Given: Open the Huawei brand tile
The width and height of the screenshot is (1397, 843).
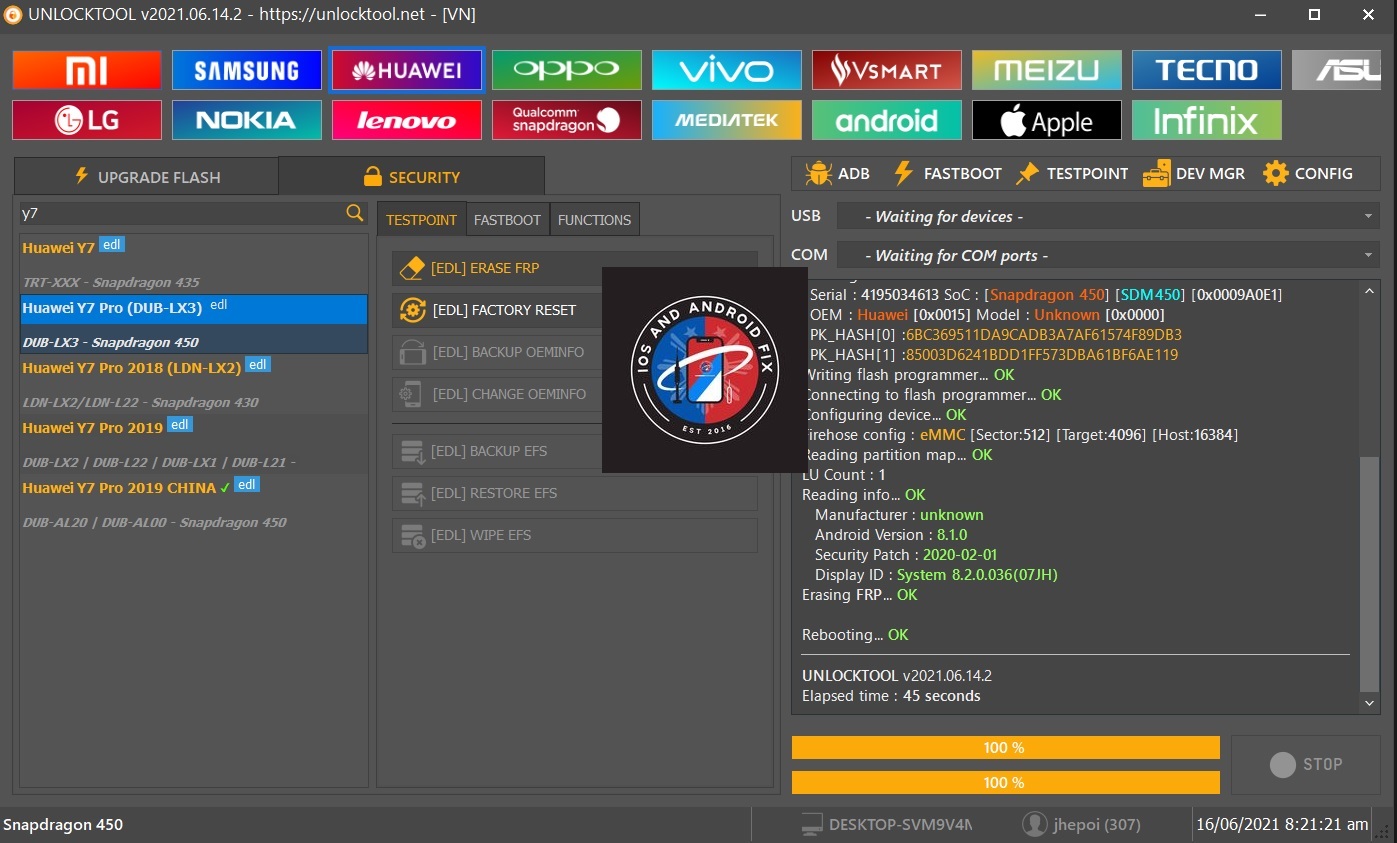Looking at the screenshot, I should tap(407, 70).
